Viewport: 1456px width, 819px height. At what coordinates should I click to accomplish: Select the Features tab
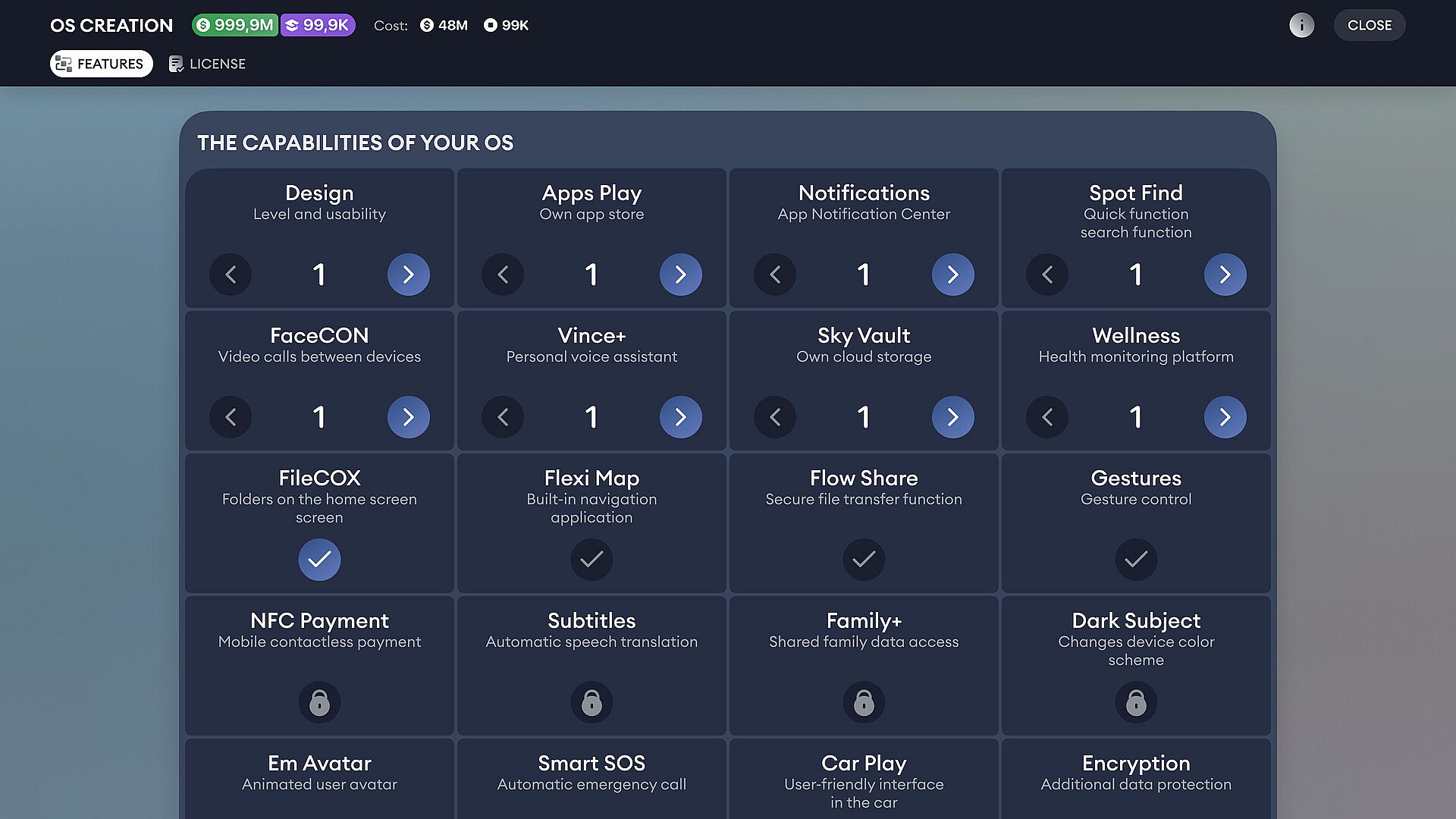point(102,64)
